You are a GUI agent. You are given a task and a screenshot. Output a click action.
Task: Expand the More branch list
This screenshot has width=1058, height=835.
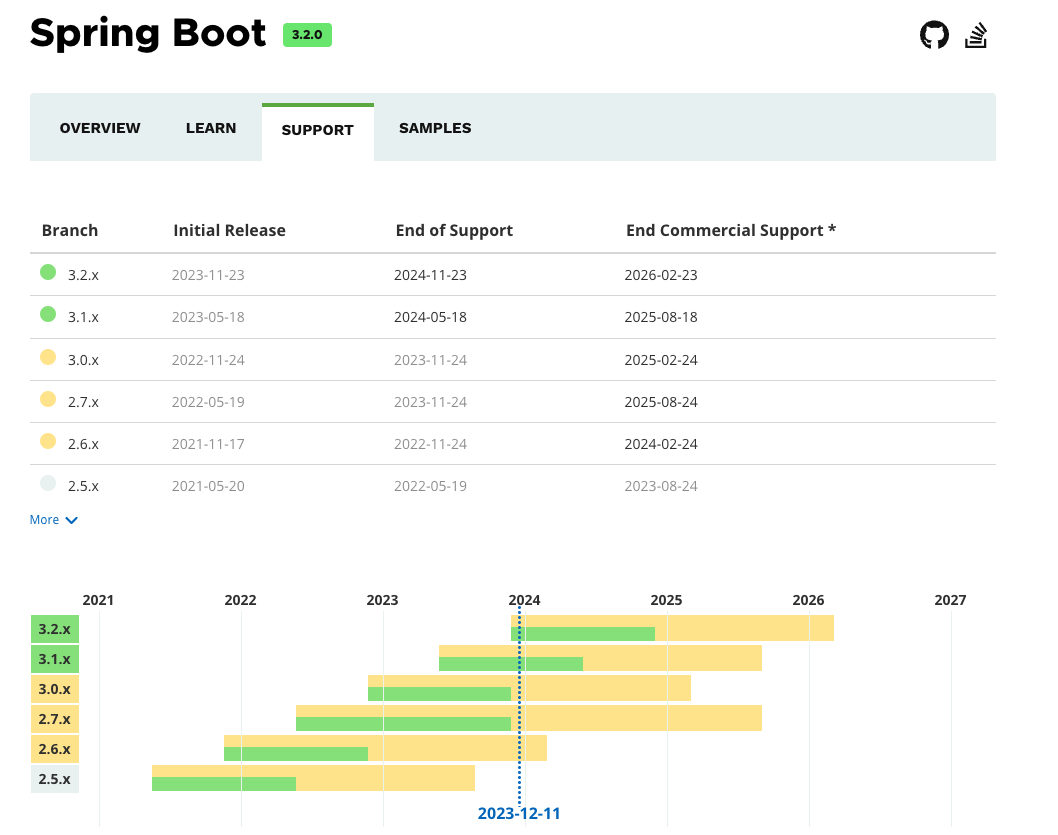pos(44,519)
